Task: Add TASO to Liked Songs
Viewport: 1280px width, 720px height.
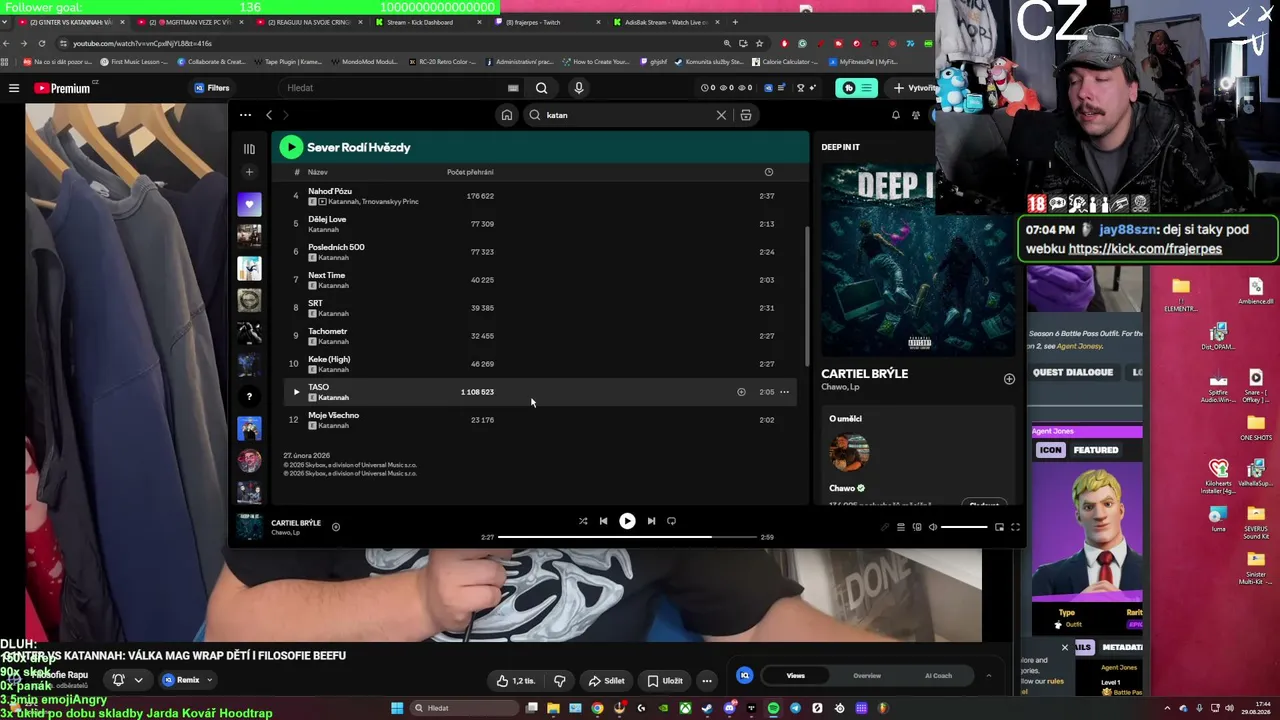Action: tap(741, 392)
